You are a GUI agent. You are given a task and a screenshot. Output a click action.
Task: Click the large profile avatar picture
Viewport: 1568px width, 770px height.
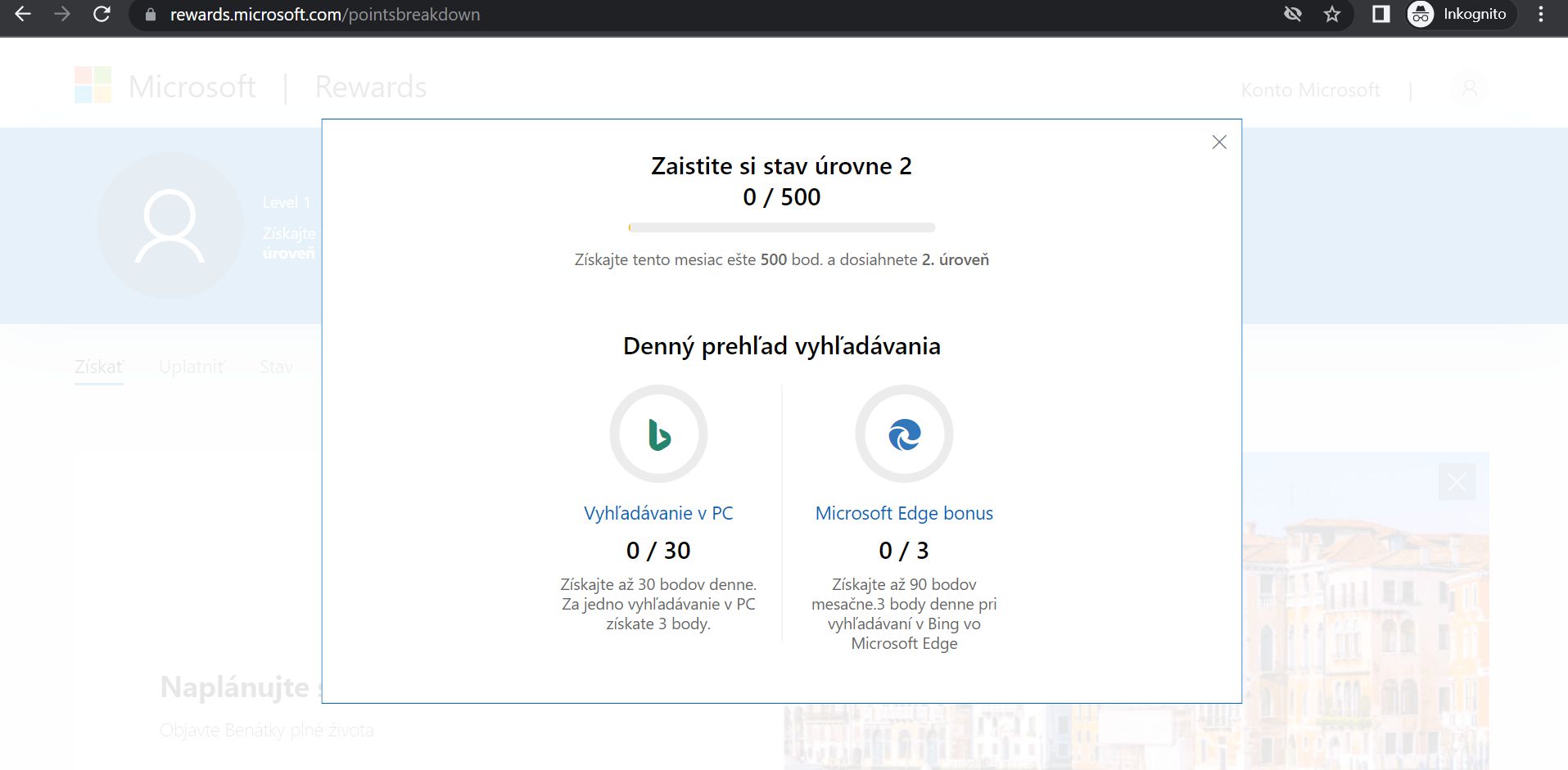[x=169, y=226]
